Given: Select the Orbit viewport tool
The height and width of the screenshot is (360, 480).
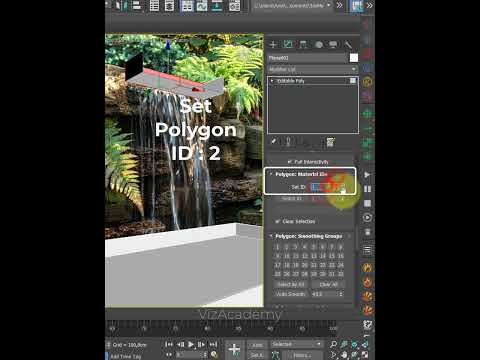Looking at the screenshot, I should click(x=354, y=355).
